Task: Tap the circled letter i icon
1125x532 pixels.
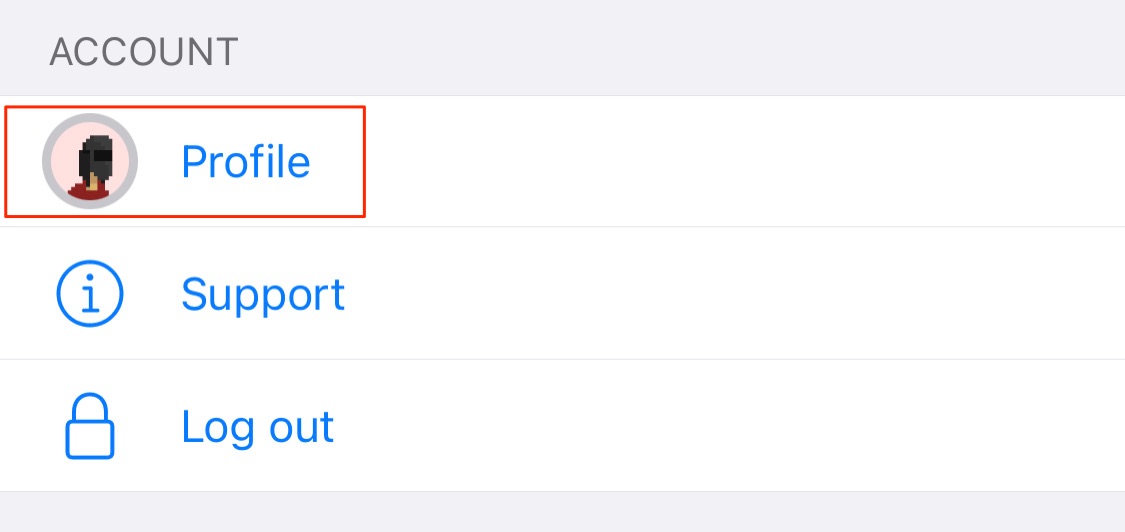Action: (90, 294)
